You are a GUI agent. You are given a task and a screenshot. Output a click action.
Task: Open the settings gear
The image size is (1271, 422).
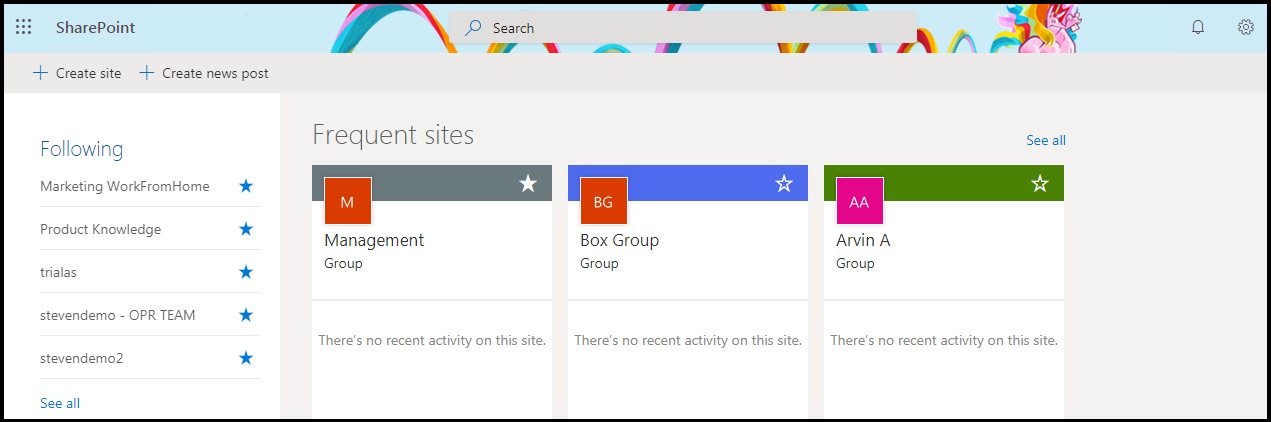[x=1246, y=27]
